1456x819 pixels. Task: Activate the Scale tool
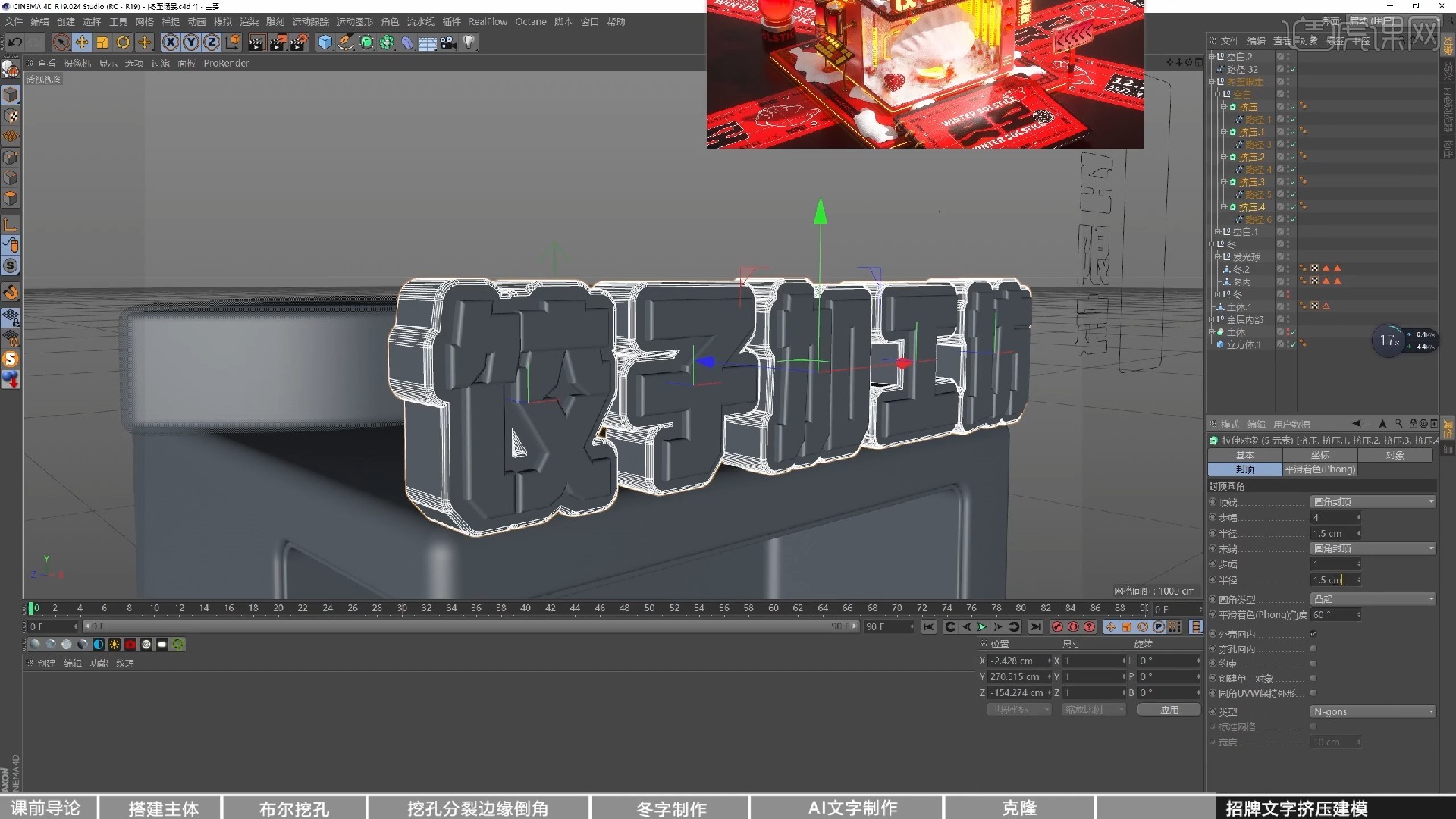pos(102,42)
